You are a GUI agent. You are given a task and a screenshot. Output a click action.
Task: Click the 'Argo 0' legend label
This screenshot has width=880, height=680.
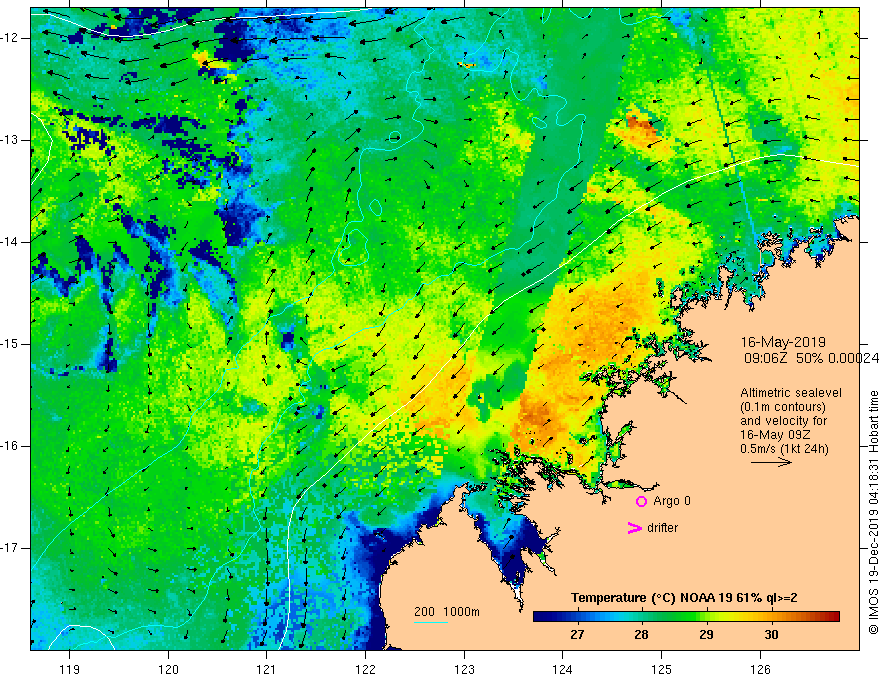coord(672,501)
